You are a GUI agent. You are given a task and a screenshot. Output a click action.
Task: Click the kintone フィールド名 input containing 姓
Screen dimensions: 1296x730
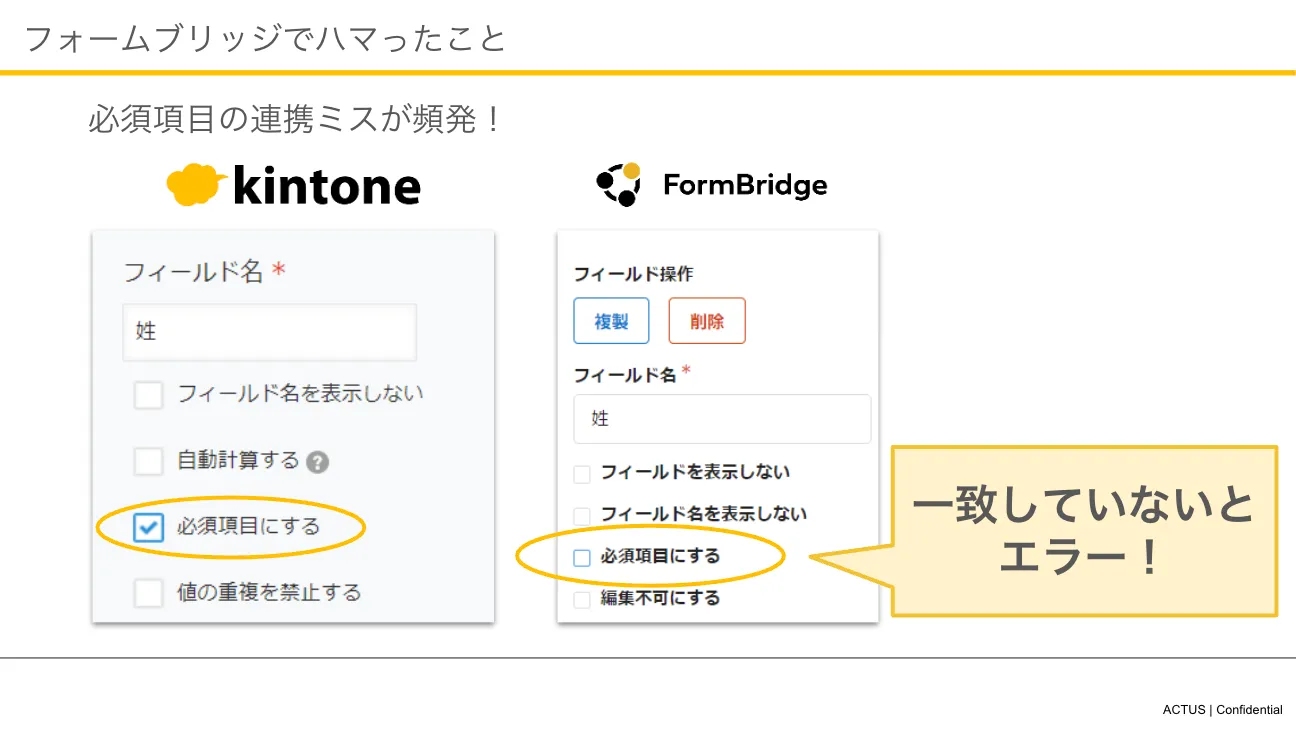click(269, 332)
